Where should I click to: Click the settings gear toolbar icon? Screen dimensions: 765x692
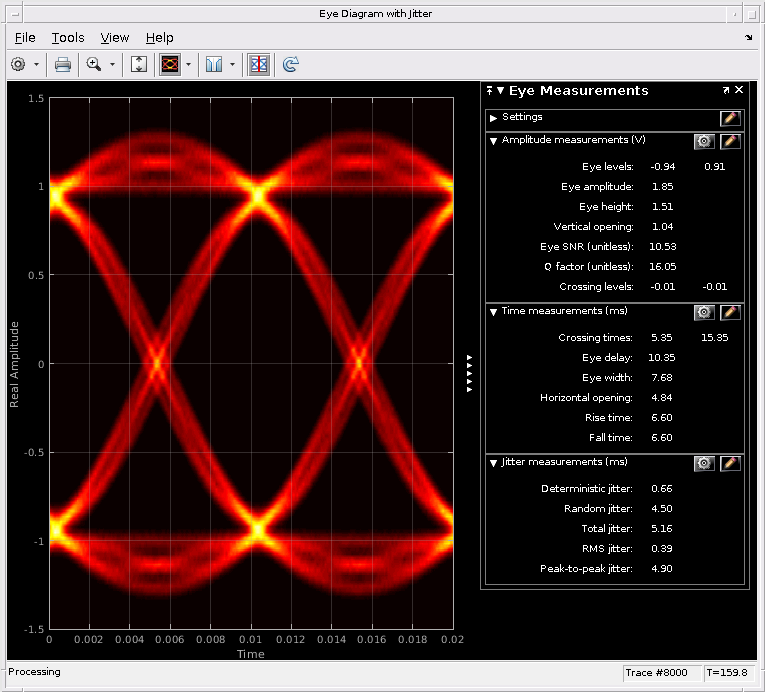click(18, 64)
